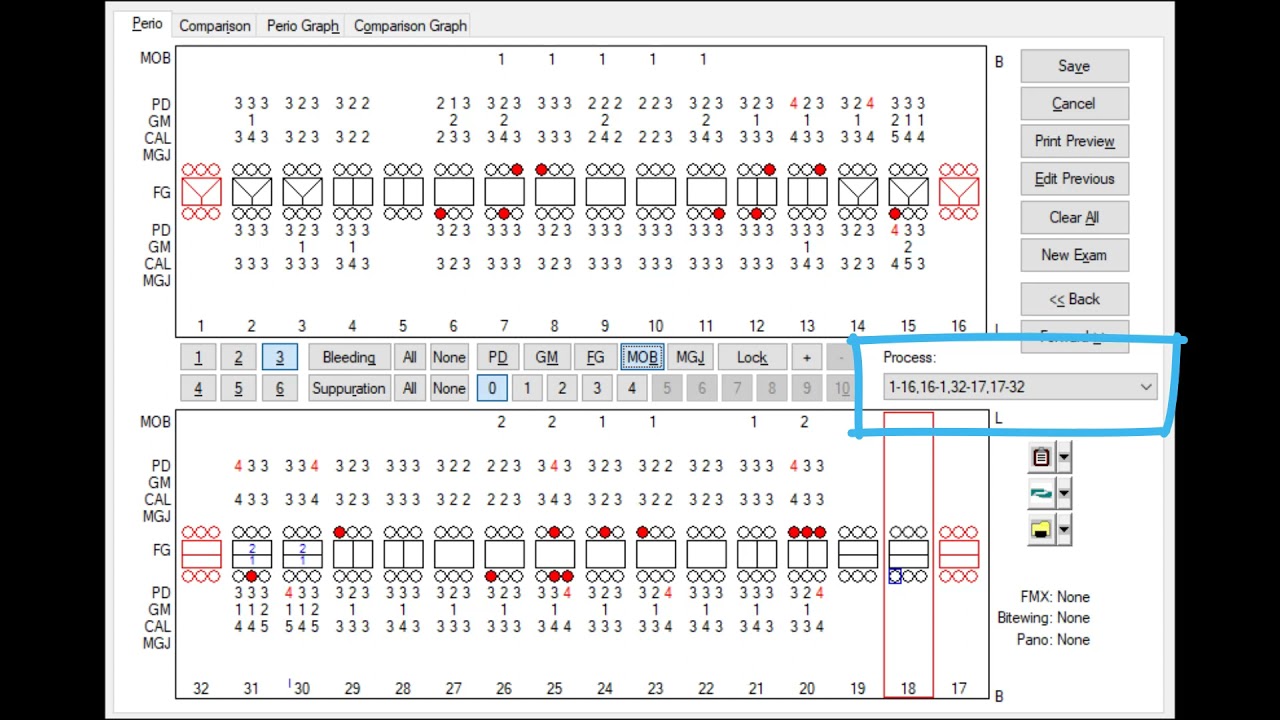The height and width of the screenshot is (720, 1280).
Task: Select site button 3
Action: point(280,357)
